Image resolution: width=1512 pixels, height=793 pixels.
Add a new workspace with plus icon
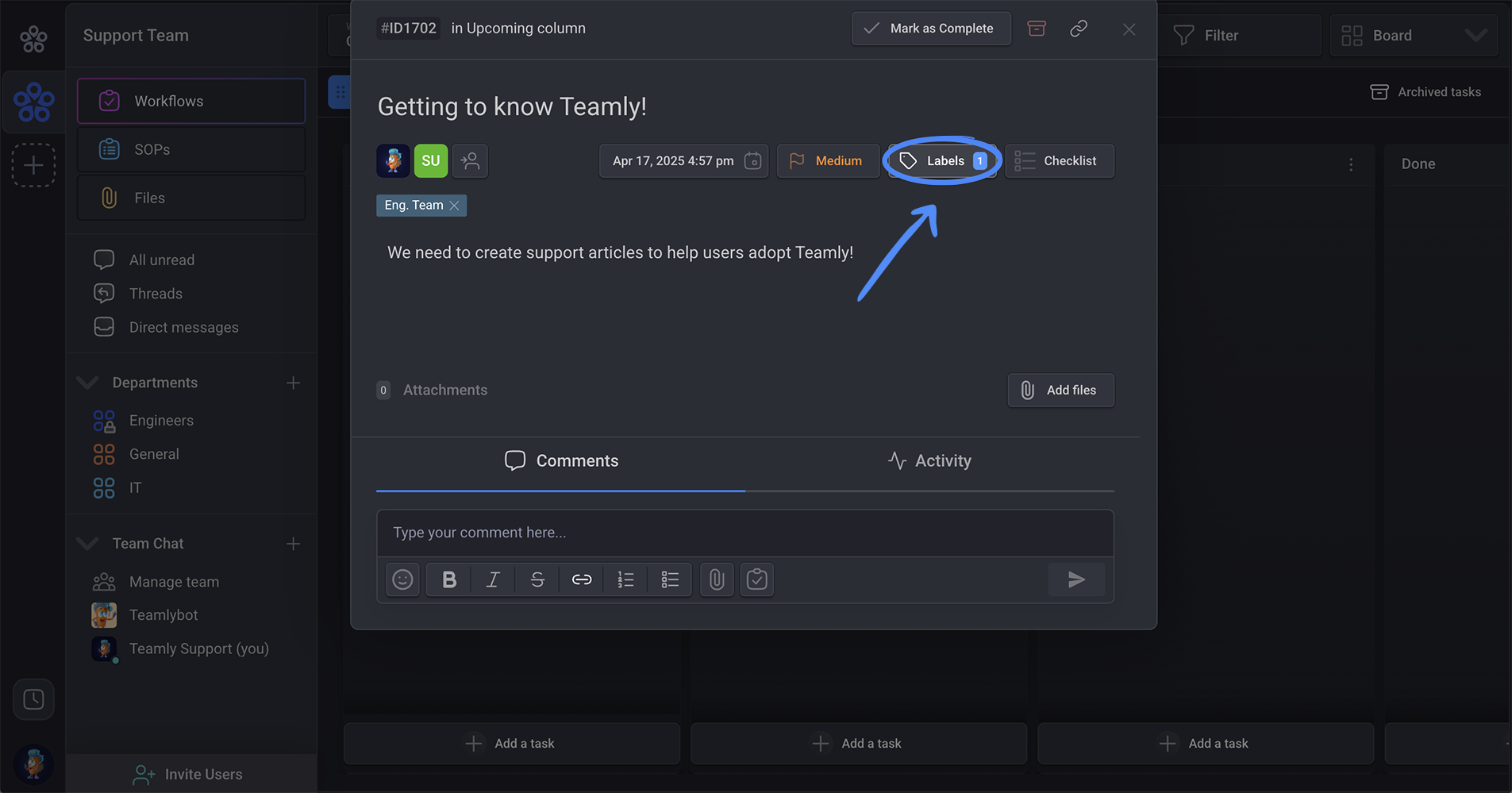[x=33, y=165]
